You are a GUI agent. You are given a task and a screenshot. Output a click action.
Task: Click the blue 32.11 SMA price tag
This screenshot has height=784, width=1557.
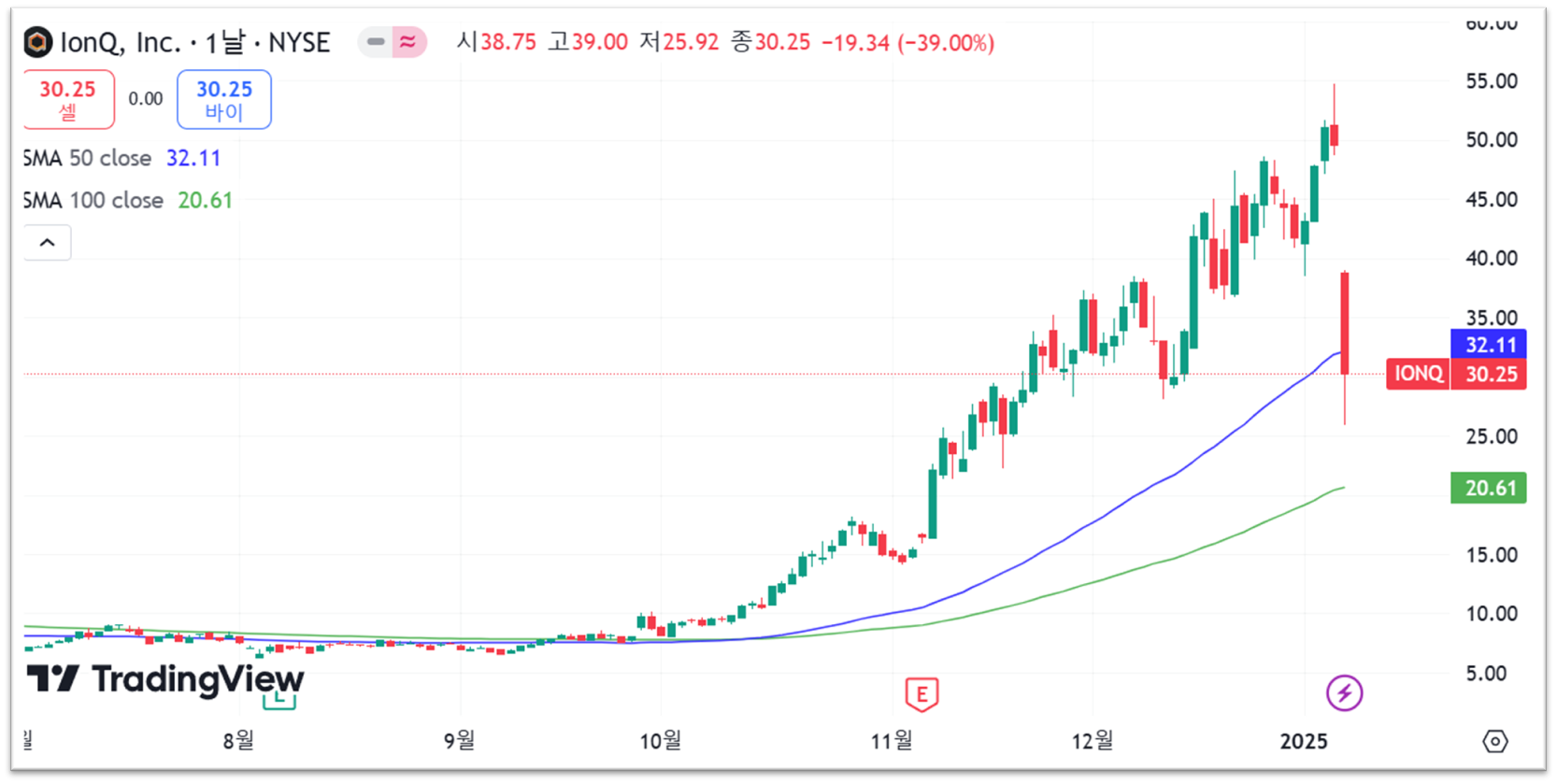1488,345
